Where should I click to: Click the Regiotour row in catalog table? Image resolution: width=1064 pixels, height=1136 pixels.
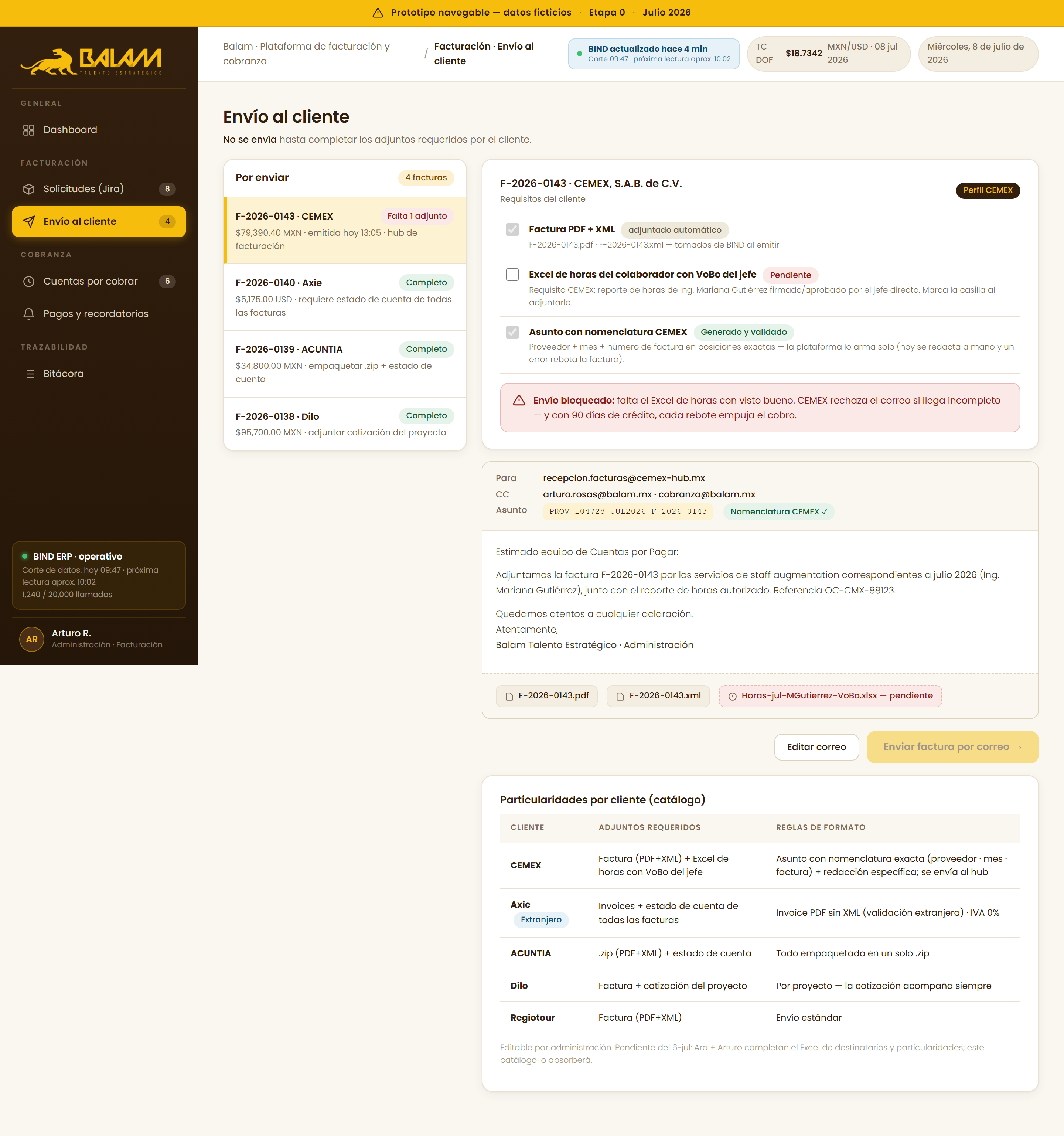point(760,1018)
